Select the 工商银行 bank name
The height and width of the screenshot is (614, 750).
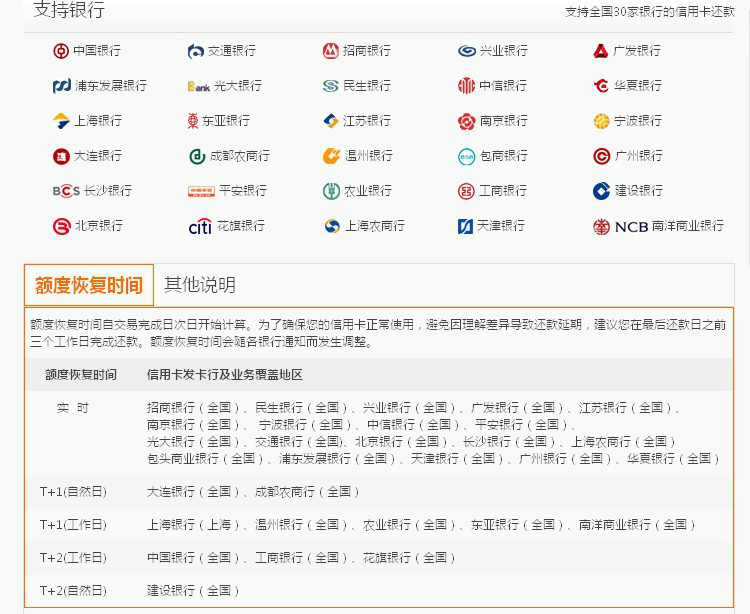(x=503, y=191)
